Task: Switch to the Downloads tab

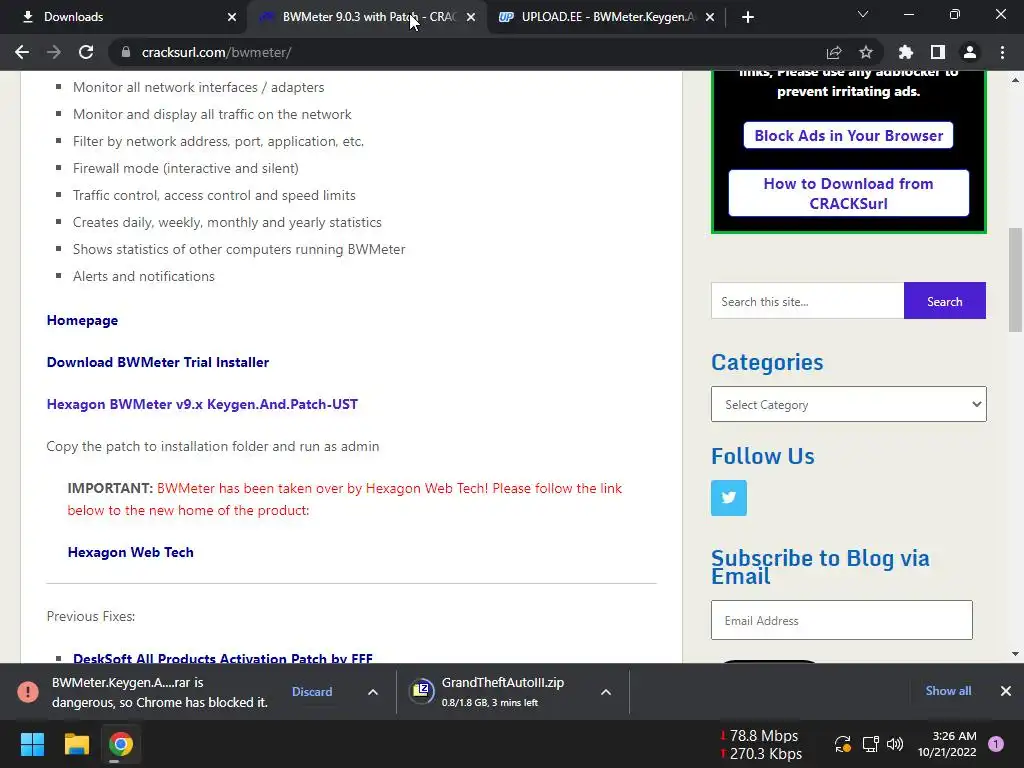Action: point(123,17)
